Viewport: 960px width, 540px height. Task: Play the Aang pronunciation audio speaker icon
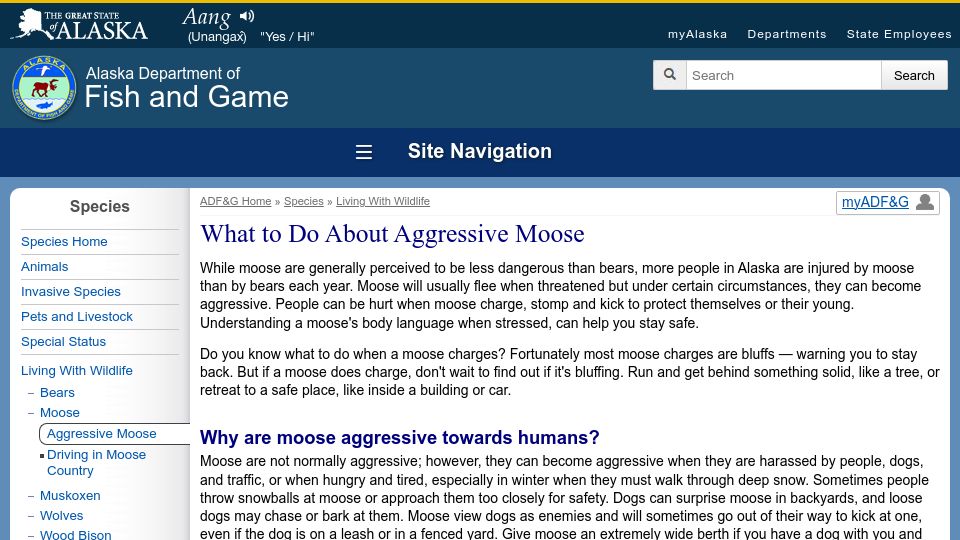point(247,16)
